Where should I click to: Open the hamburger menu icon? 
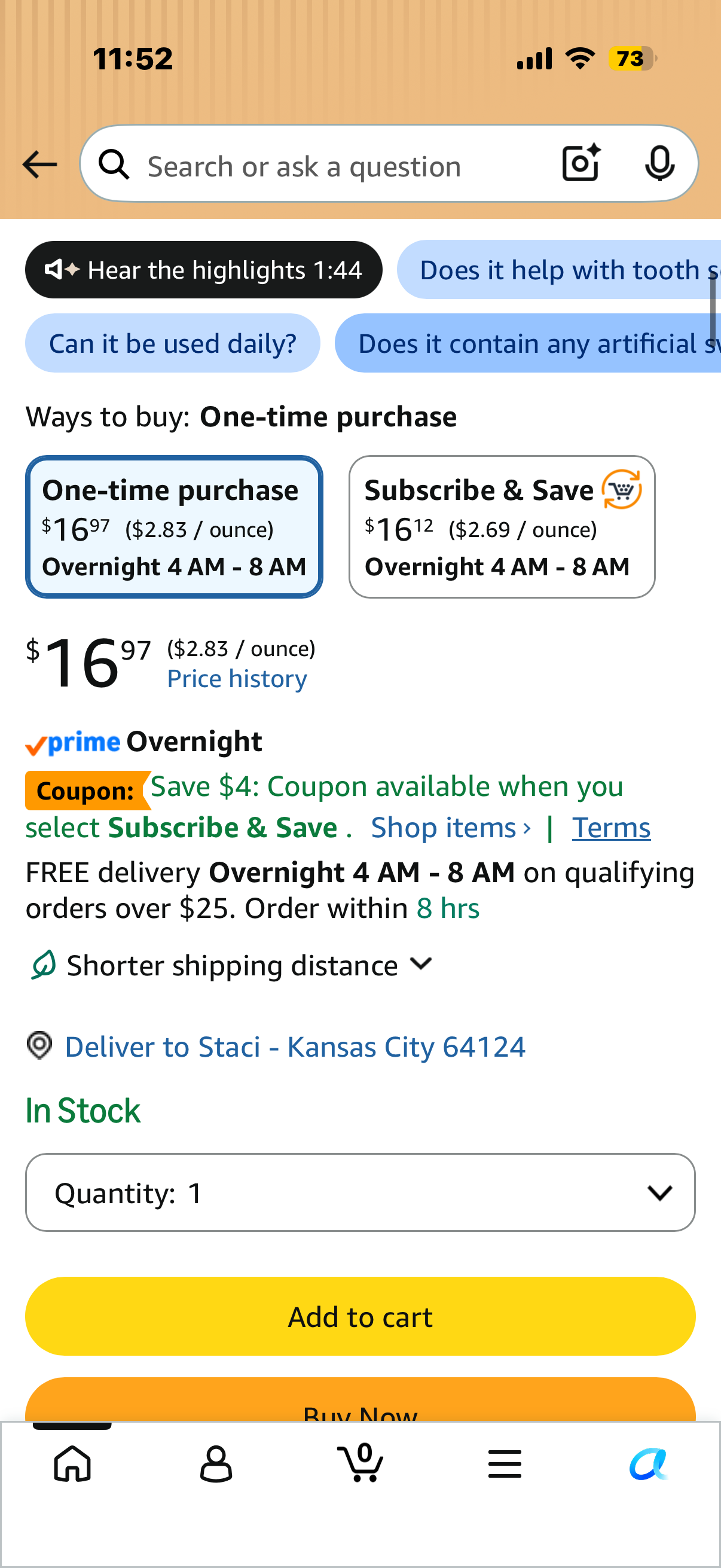coord(505,1463)
